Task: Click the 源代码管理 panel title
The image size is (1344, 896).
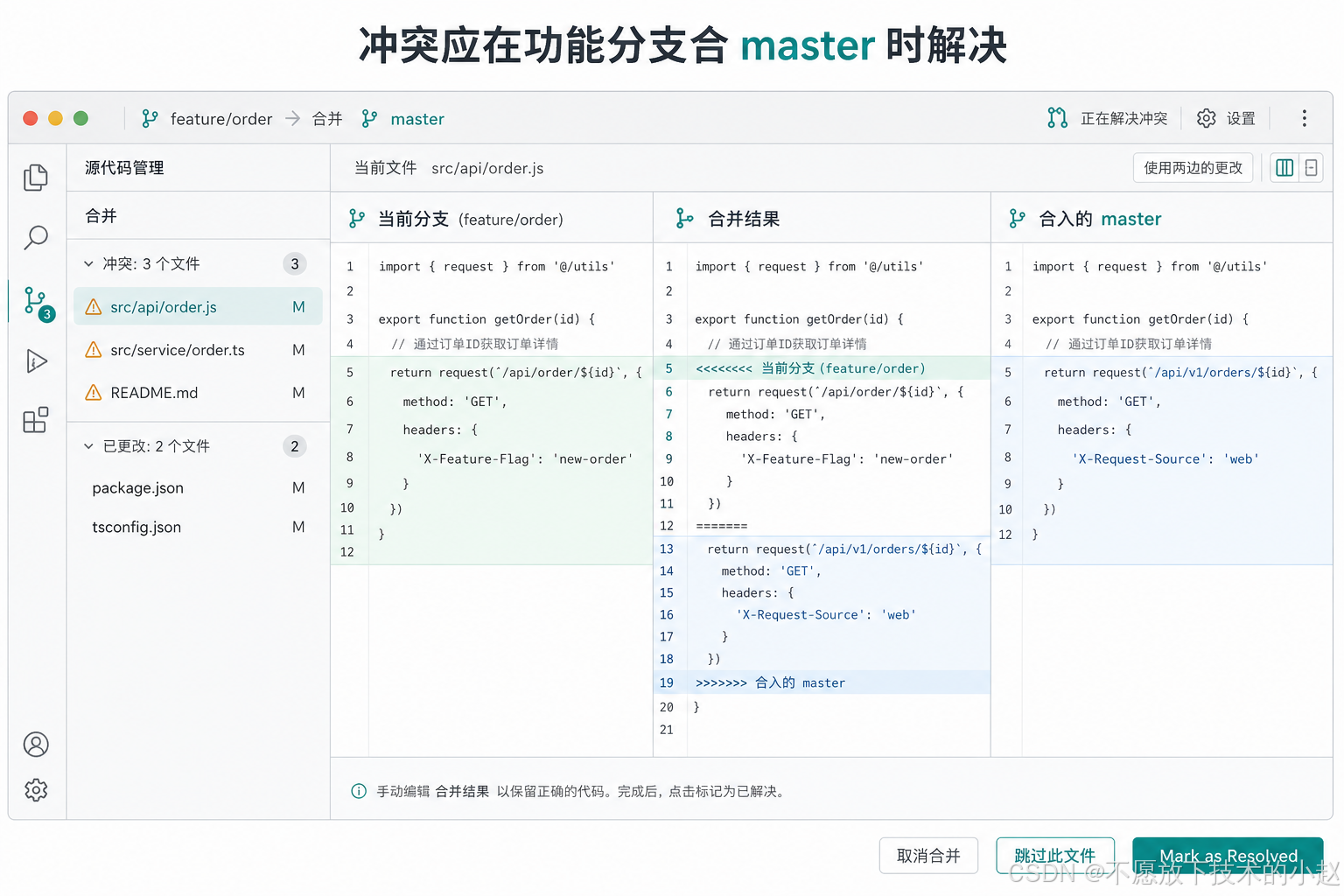Action: tap(124, 168)
